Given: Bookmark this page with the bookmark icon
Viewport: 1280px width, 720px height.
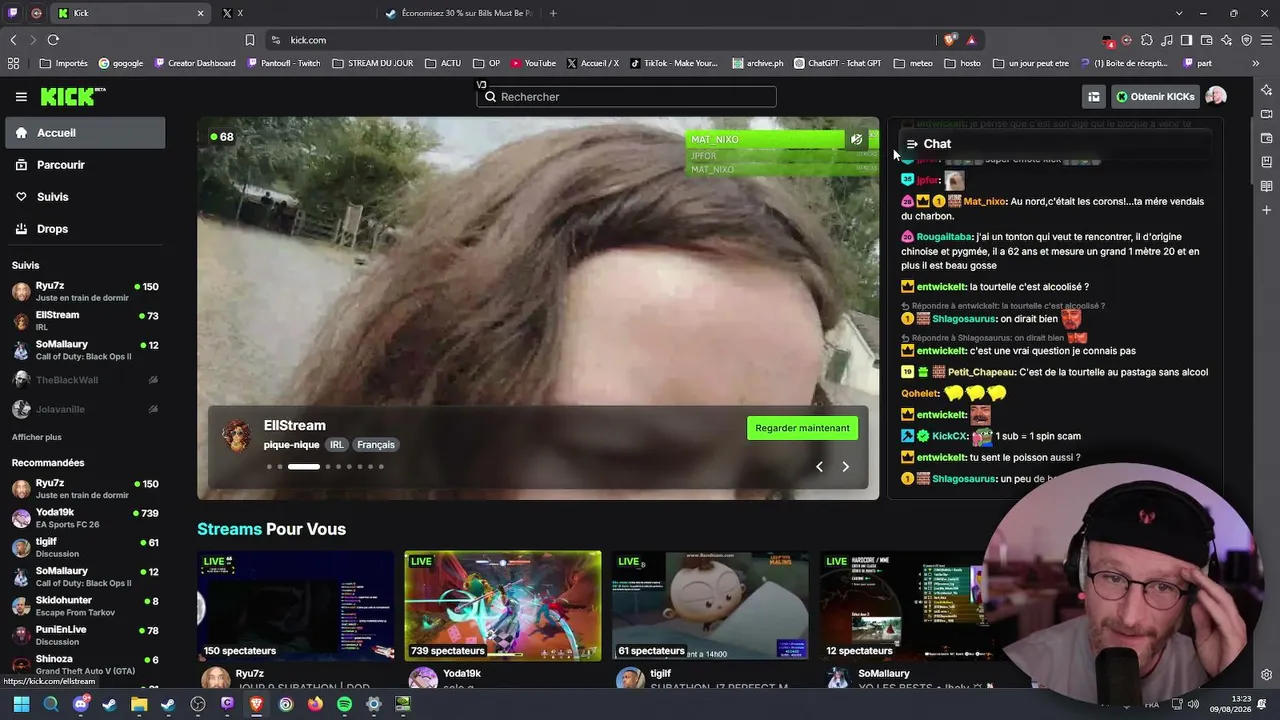Looking at the screenshot, I should (250, 40).
